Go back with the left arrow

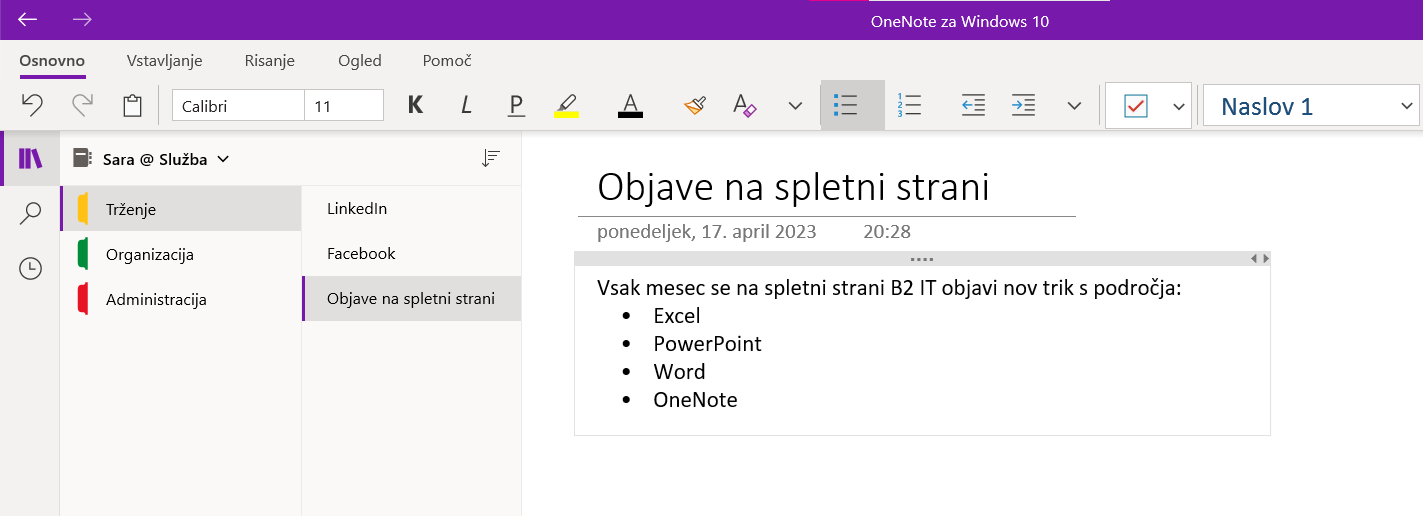tap(28, 19)
